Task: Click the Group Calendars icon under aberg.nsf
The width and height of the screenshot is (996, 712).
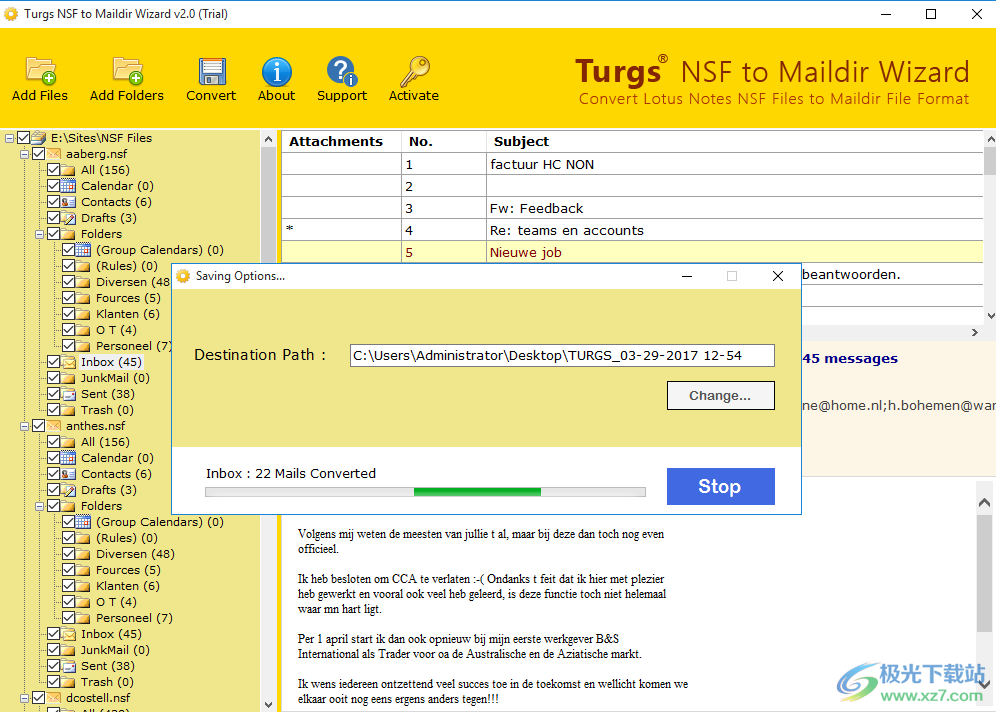Action: [84, 250]
